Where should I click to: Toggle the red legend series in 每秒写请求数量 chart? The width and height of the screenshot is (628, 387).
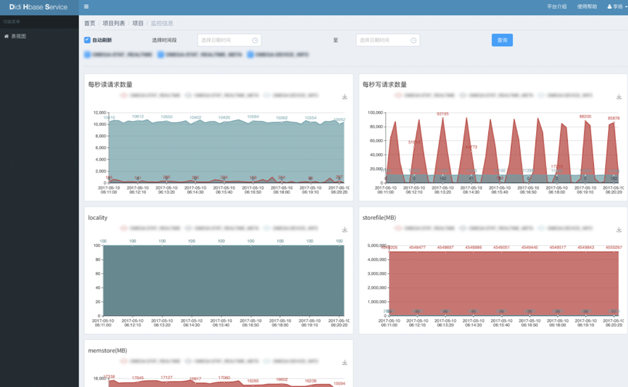coord(425,95)
